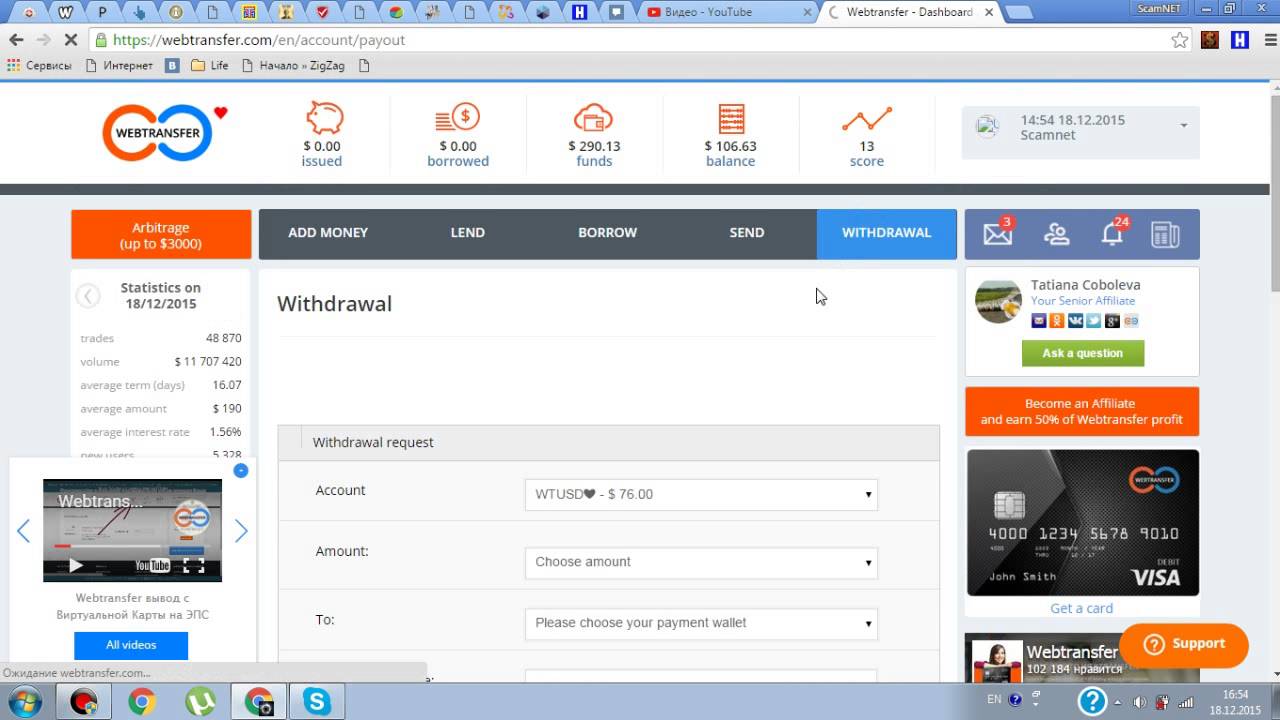Click the taskbar language indicator EN
The image size is (1280, 720).
(994, 700)
